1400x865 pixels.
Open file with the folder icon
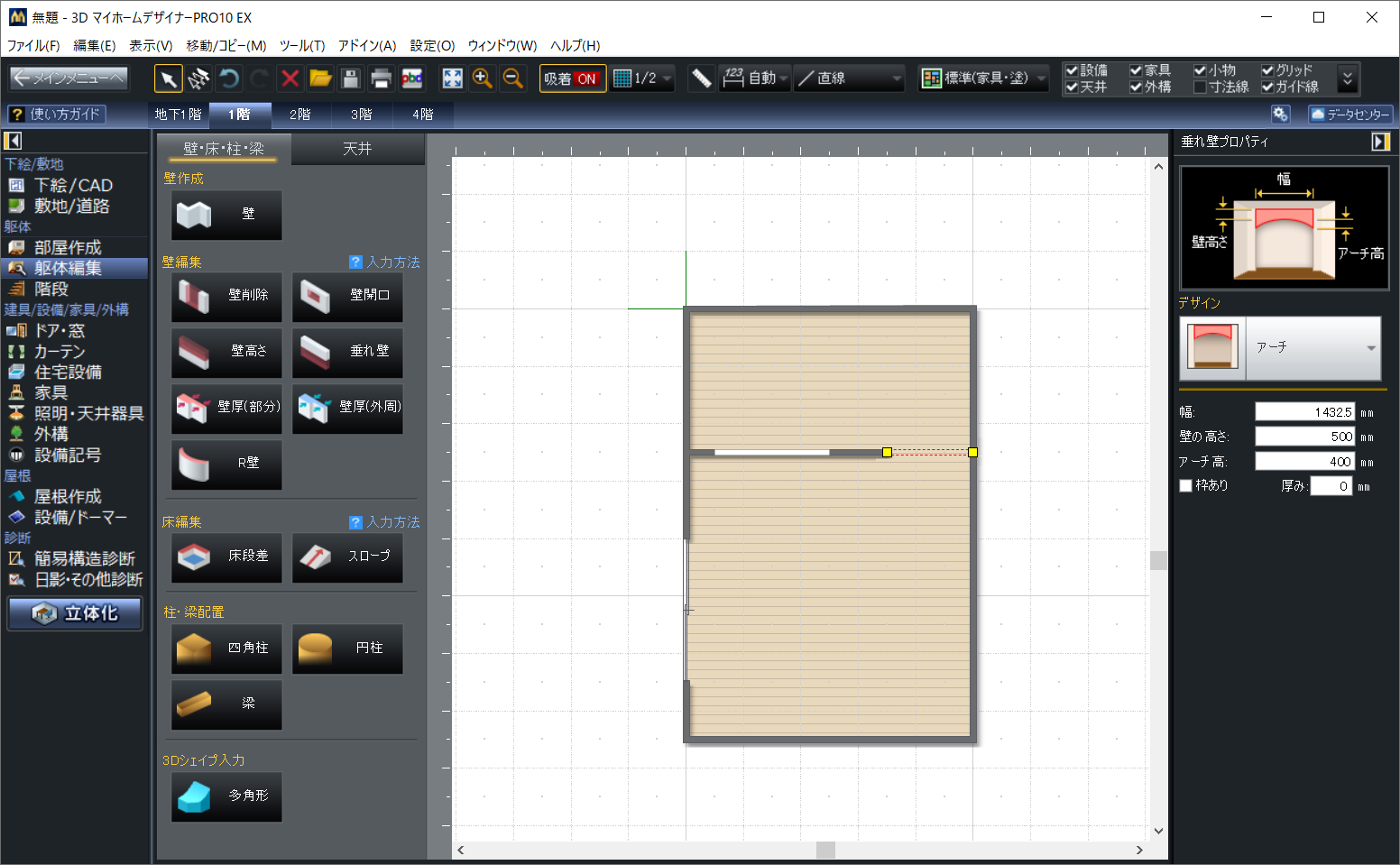pyautogui.click(x=320, y=79)
